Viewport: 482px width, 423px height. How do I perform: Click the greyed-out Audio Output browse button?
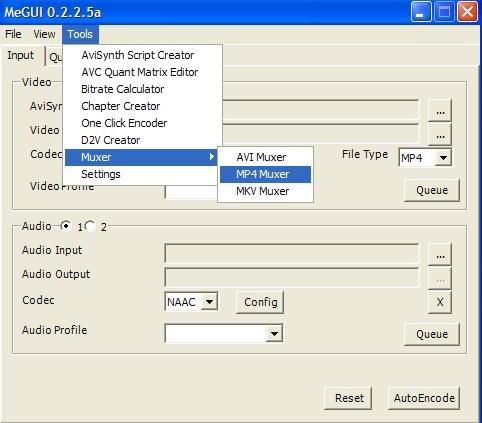[440, 279]
